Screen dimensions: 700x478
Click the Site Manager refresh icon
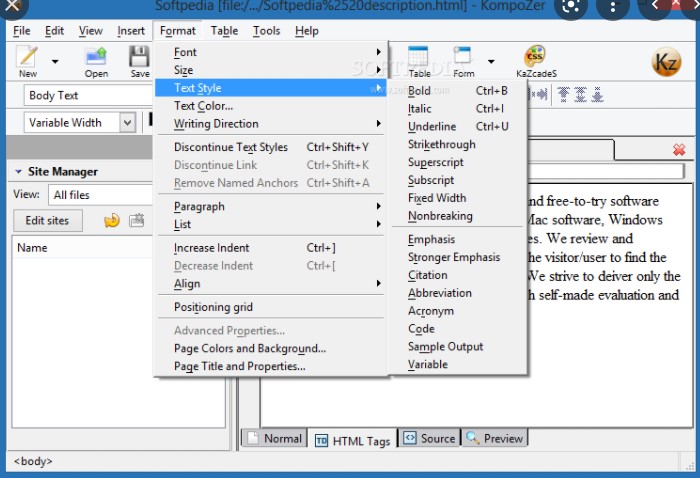(112, 220)
